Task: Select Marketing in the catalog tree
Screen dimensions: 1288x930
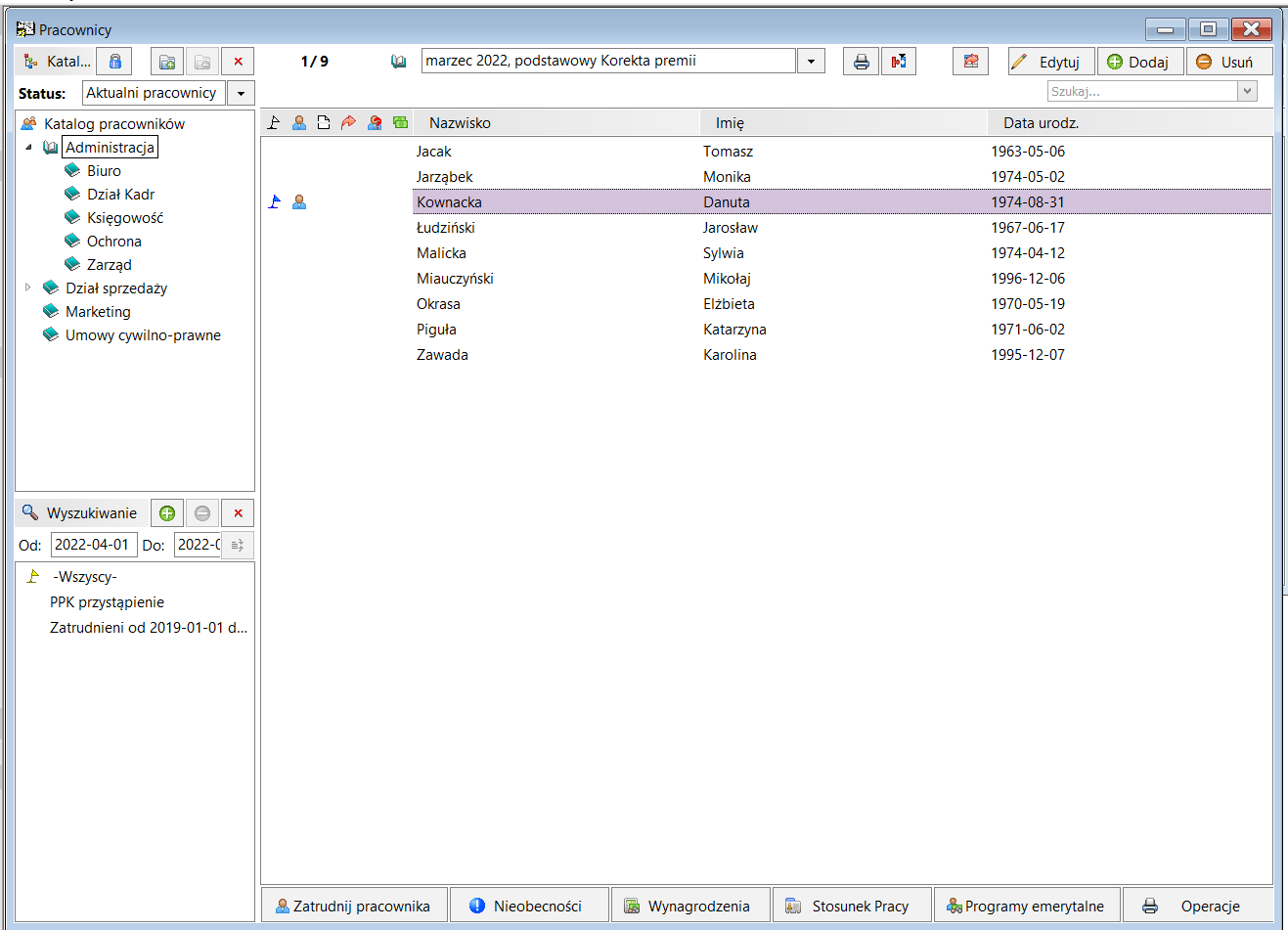Action: click(98, 312)
